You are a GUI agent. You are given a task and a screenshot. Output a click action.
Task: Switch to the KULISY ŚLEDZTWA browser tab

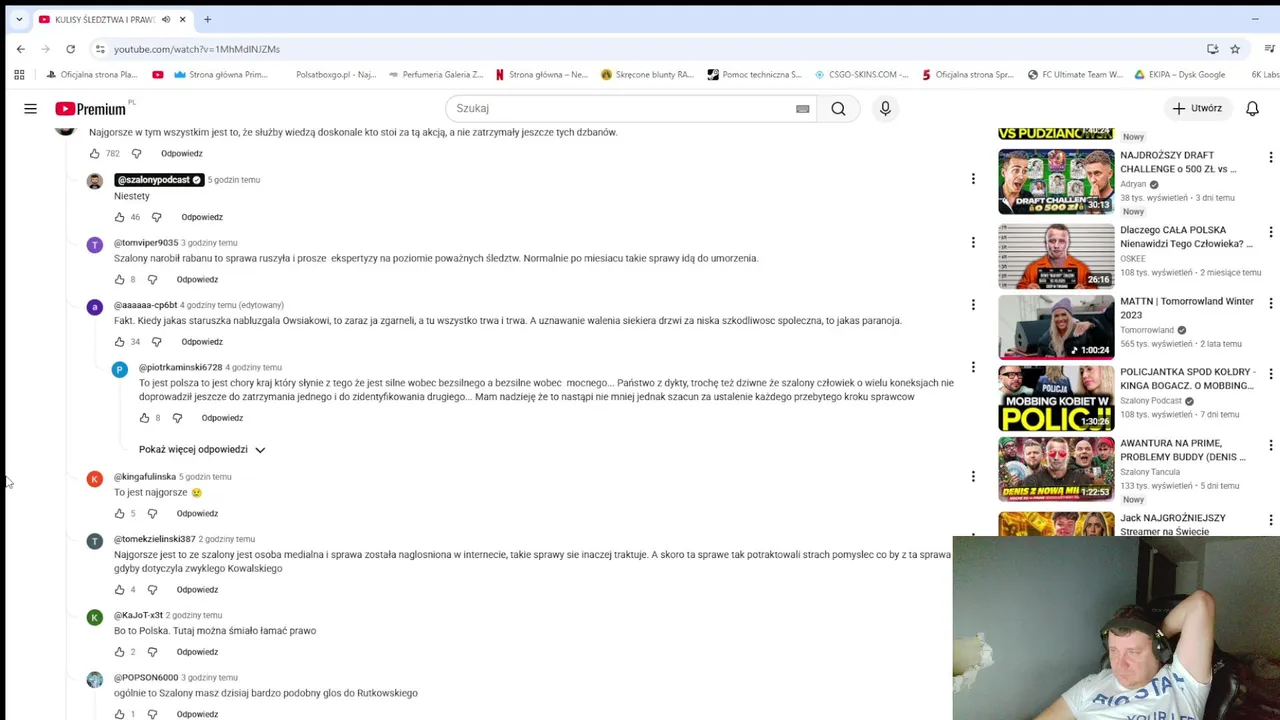pyautogui.click(x=103, y=19)
